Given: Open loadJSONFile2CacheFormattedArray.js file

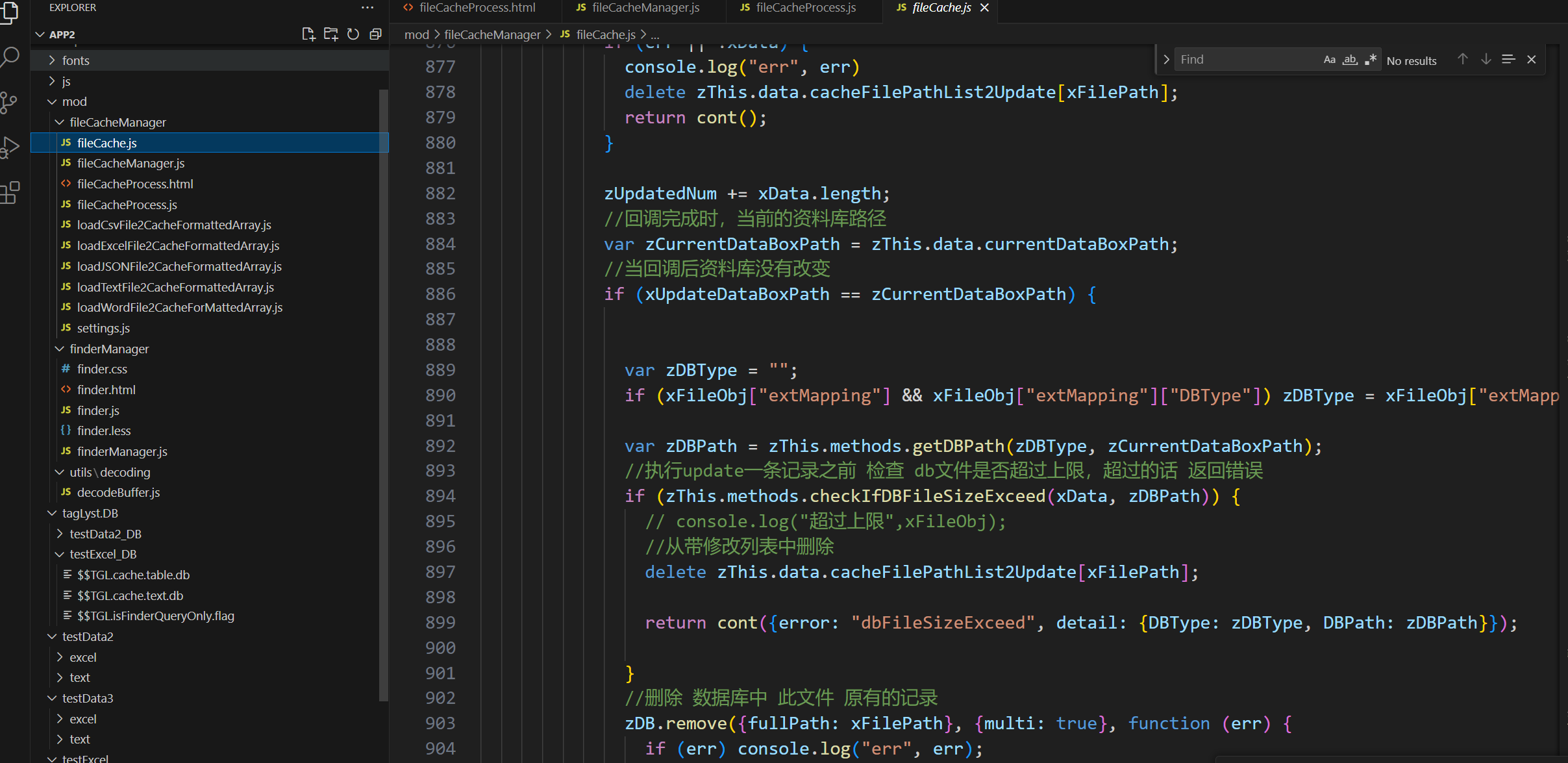Looking at the screenshot, I should 209,266.
